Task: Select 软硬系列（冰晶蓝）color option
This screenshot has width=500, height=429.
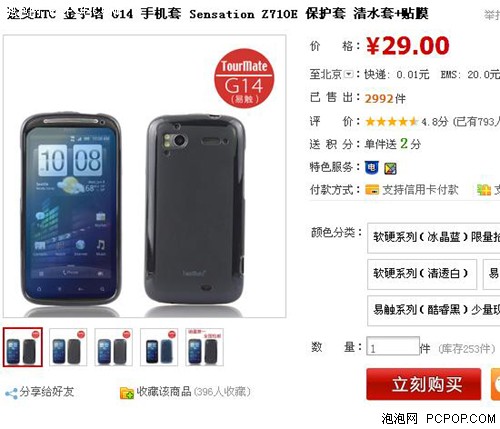Action: pos(434,238)
